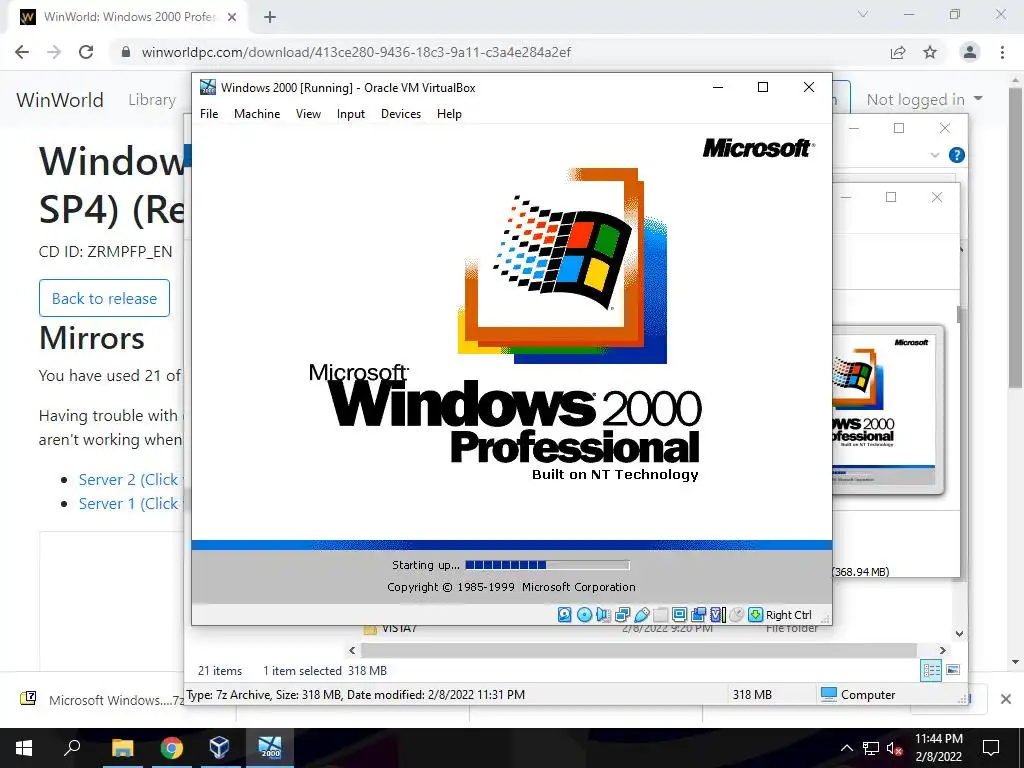Open File Explorer from the taskbar
This screenshot has height=768, width=1024.
pos(122,748)
